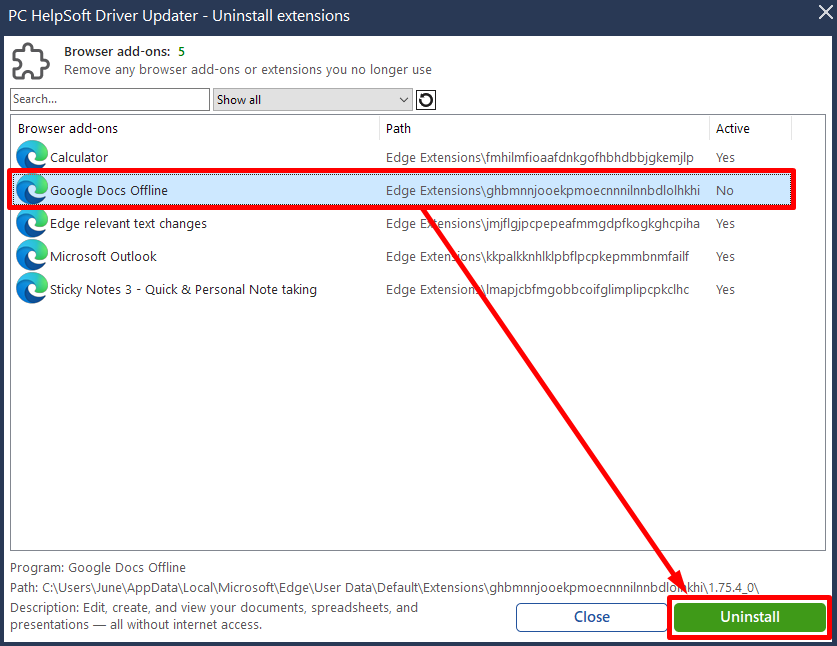Click the full Path detail line at bottom

384,588
